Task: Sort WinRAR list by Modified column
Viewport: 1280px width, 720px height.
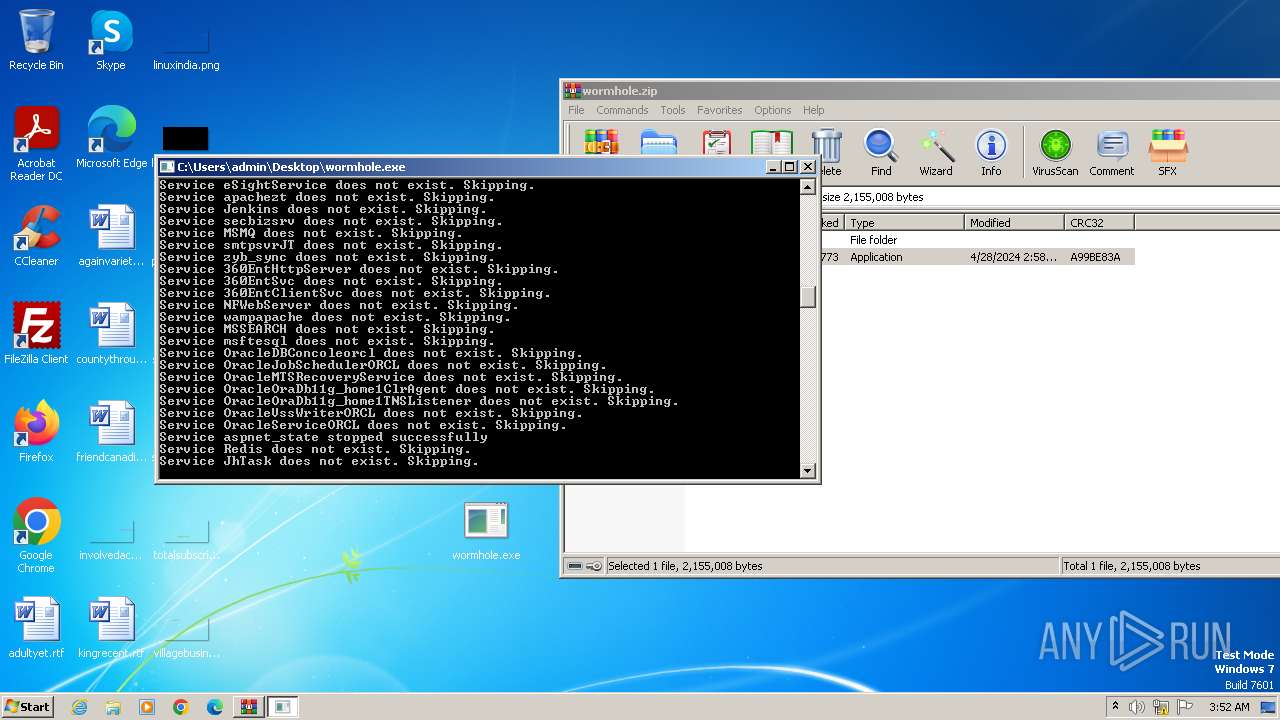Action: pos(1014,222)
